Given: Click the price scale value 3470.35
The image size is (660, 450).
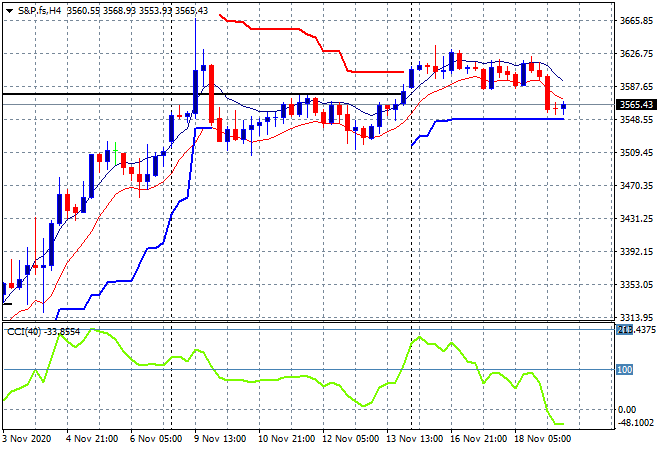Looking at the screenshot, I should point(636,186).
